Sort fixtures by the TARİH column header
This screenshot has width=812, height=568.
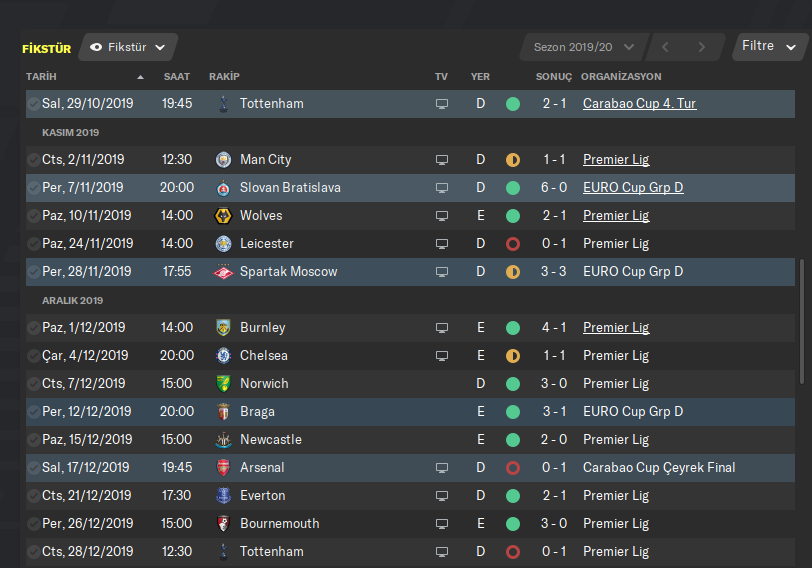42,77
